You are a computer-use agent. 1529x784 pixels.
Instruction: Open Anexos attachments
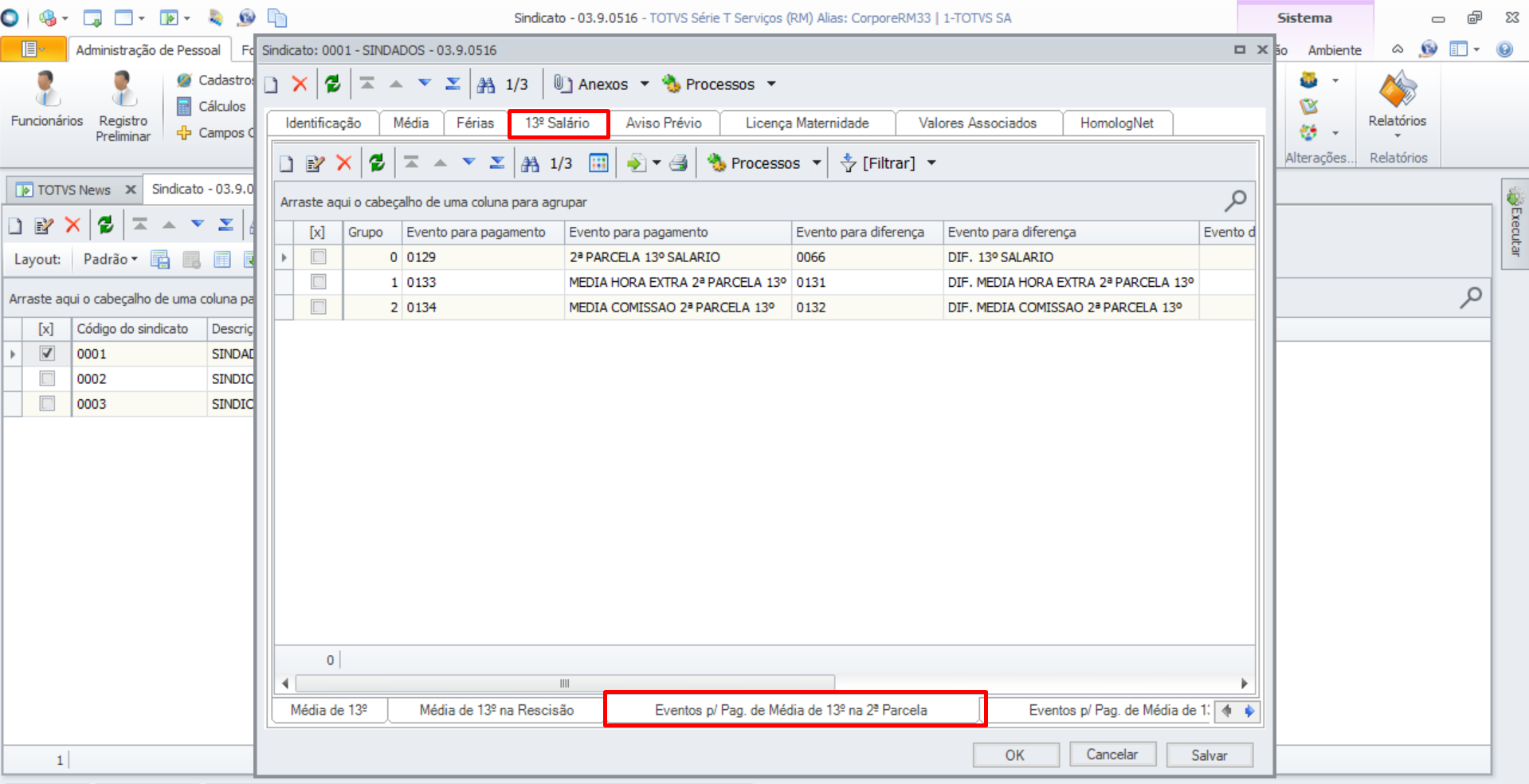coord(593,84)
